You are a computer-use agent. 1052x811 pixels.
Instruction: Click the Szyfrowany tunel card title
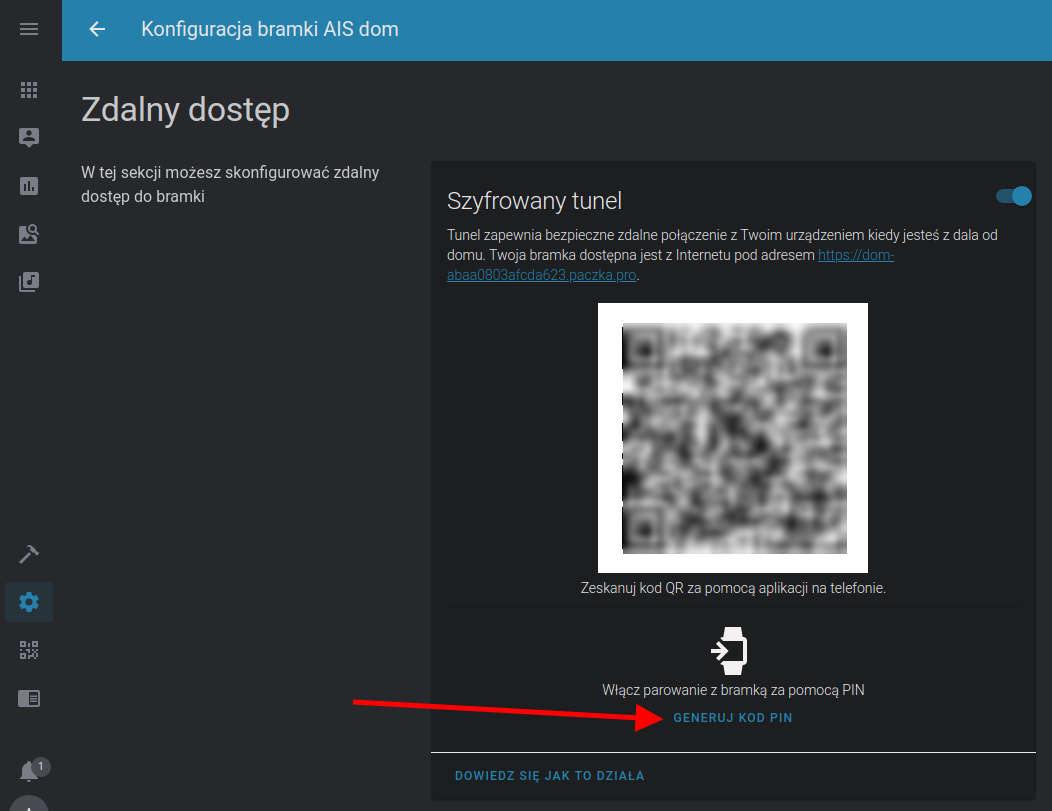(x=534, y=201)
